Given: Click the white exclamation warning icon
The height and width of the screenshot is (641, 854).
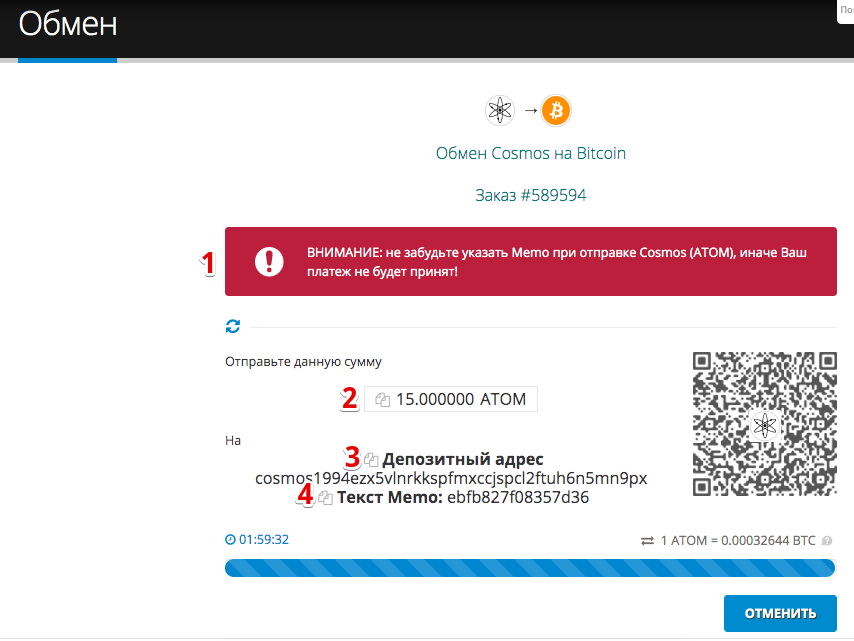Looking at the screenshot, I should click(x=269, y=261).
